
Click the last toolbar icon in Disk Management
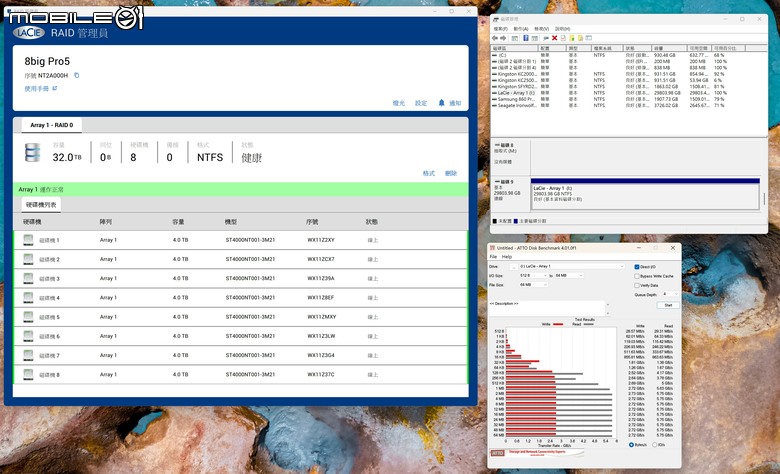pyautogui.click(x=588, y=38)
